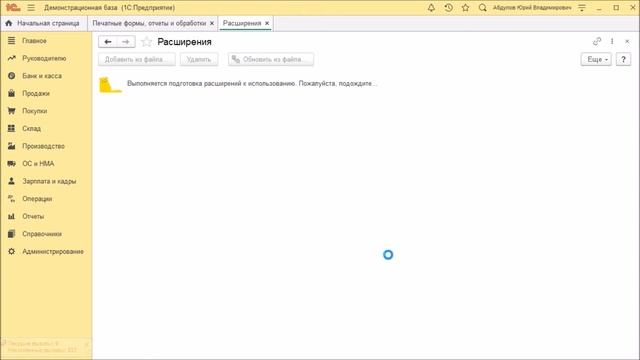Screen dimensions: 640x360
Task: Click Покупки cart icon
Action: coord(11,111)
